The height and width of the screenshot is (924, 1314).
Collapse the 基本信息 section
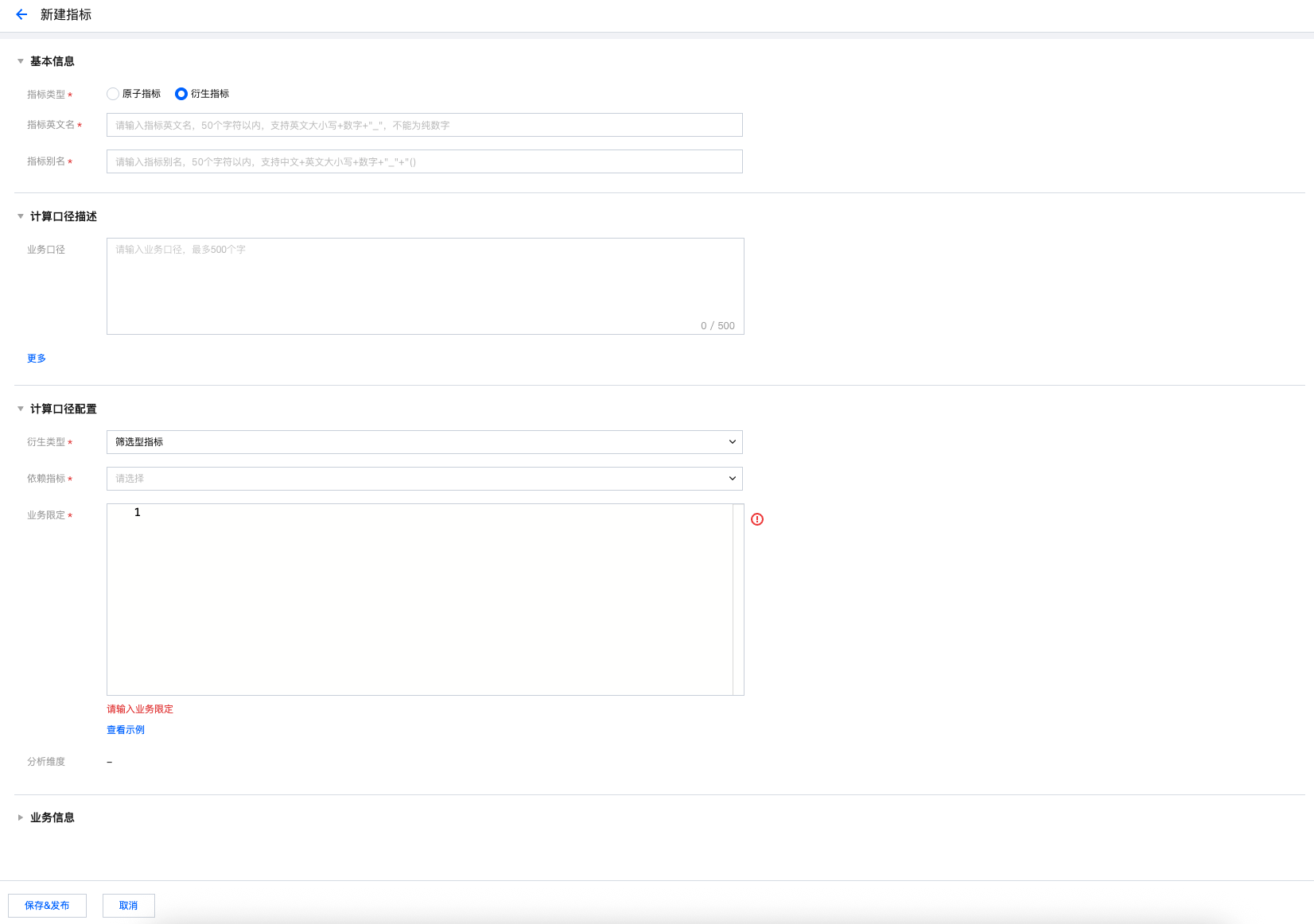[x=21, y=61]
